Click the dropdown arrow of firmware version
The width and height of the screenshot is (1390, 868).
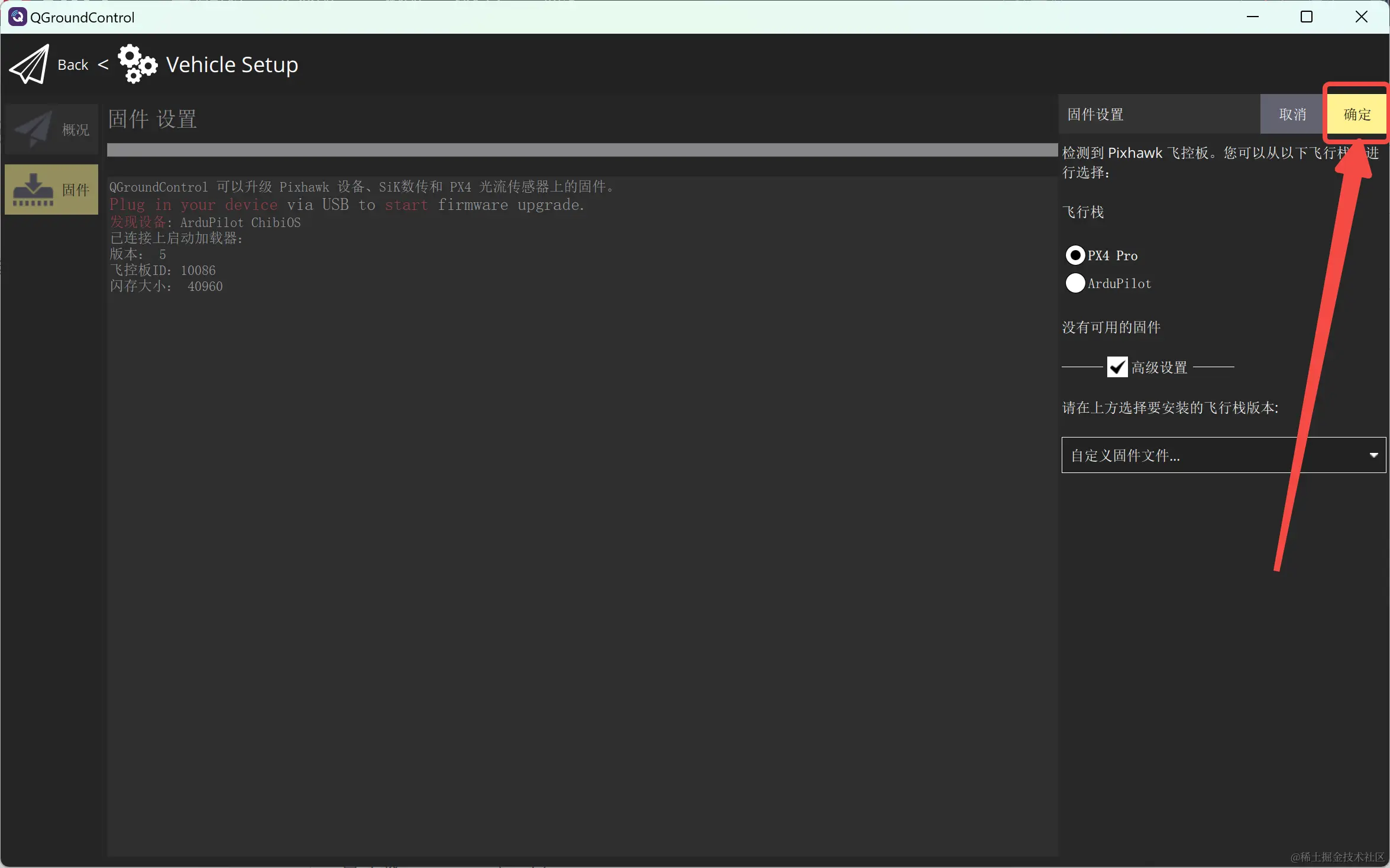point(1373,455)
